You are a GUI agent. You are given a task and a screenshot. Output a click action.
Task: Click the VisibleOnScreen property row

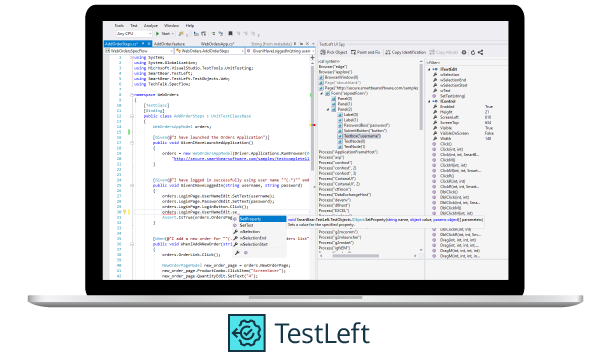467,133
